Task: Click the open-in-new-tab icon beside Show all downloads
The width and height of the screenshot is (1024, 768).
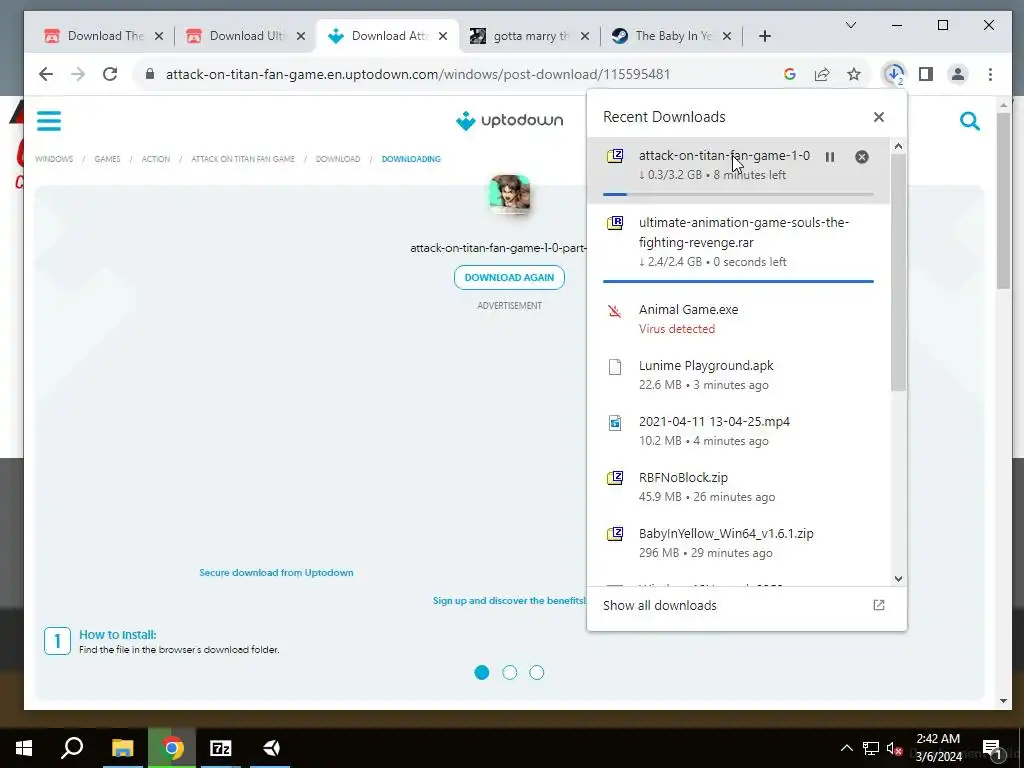Action: tap(878, 605)
